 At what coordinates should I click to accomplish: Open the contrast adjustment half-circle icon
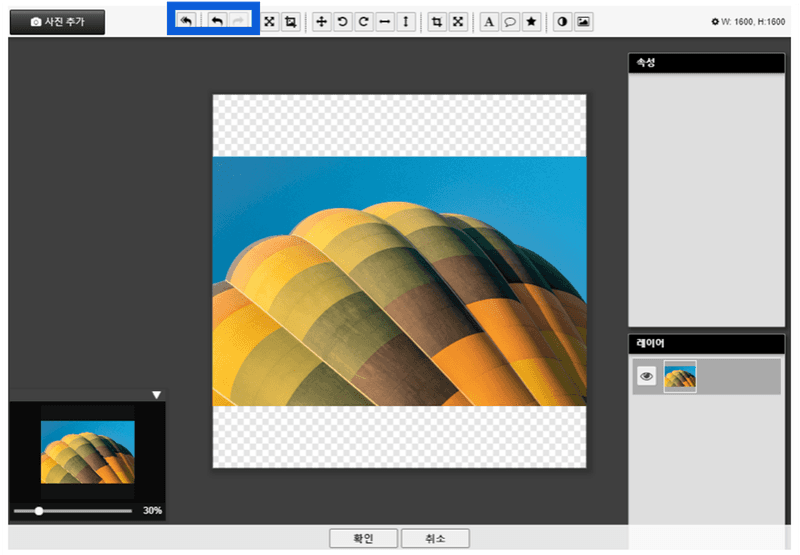563,21
